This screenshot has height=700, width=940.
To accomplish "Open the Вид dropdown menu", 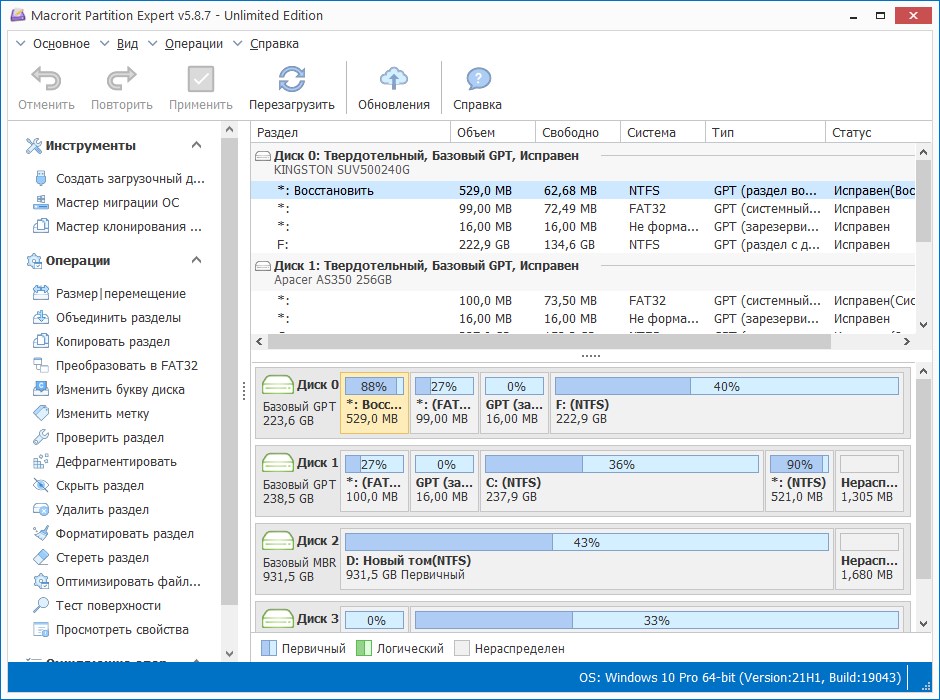I will tap(127, 44).
